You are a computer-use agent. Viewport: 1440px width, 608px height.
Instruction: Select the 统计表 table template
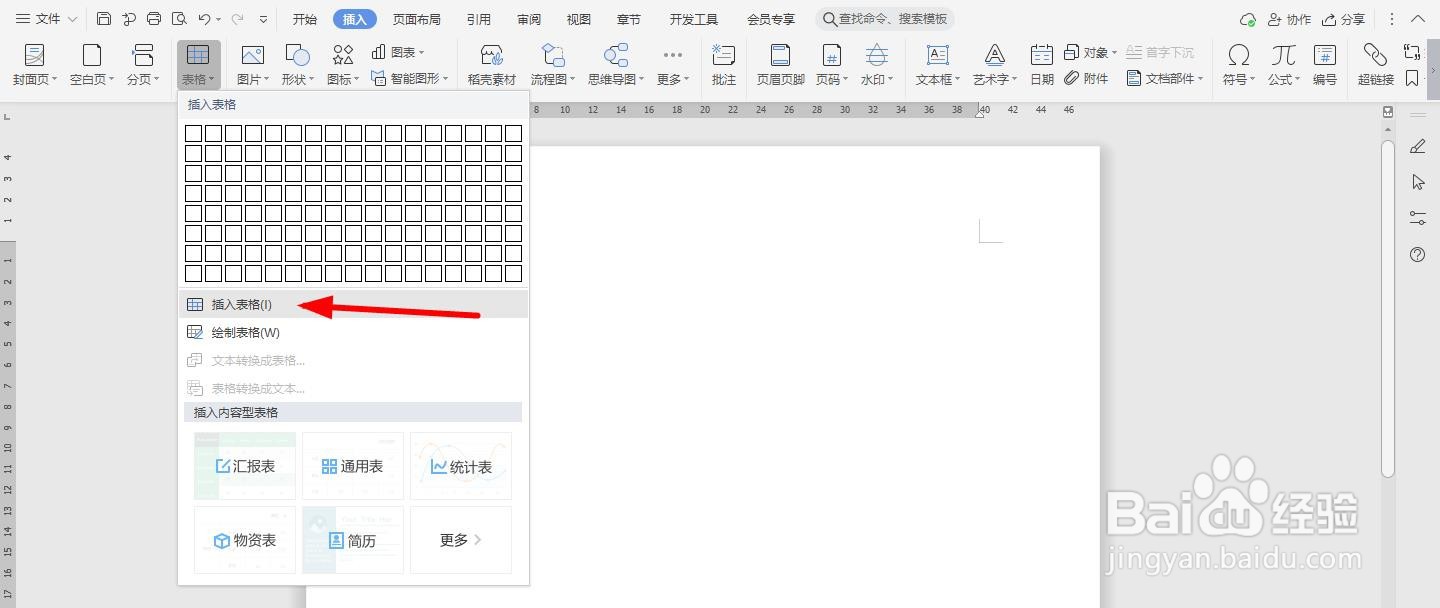pyautogui.click(x=461, y=466)
